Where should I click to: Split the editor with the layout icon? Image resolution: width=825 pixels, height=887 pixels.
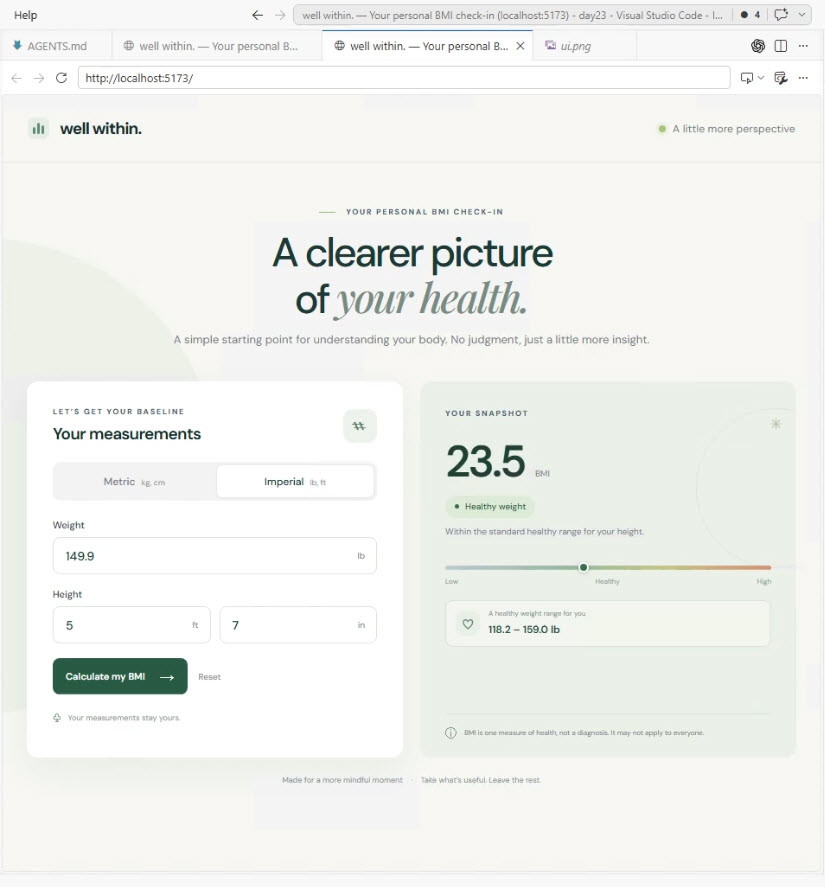781,46
